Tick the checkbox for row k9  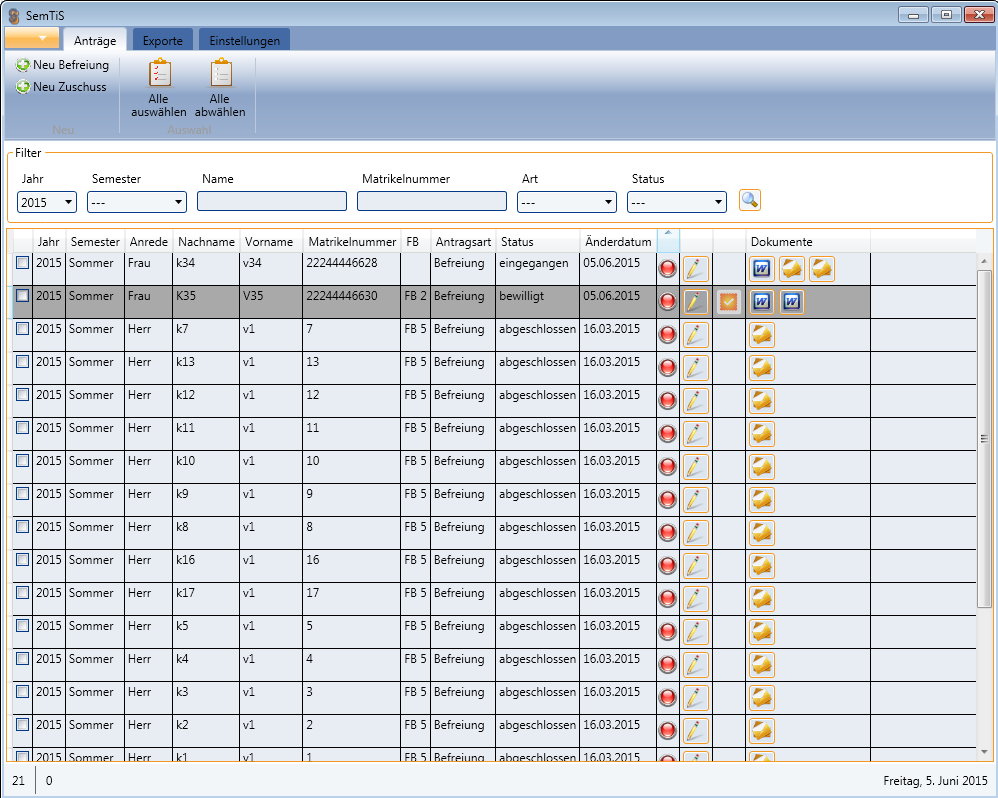[x=22, y=494]
